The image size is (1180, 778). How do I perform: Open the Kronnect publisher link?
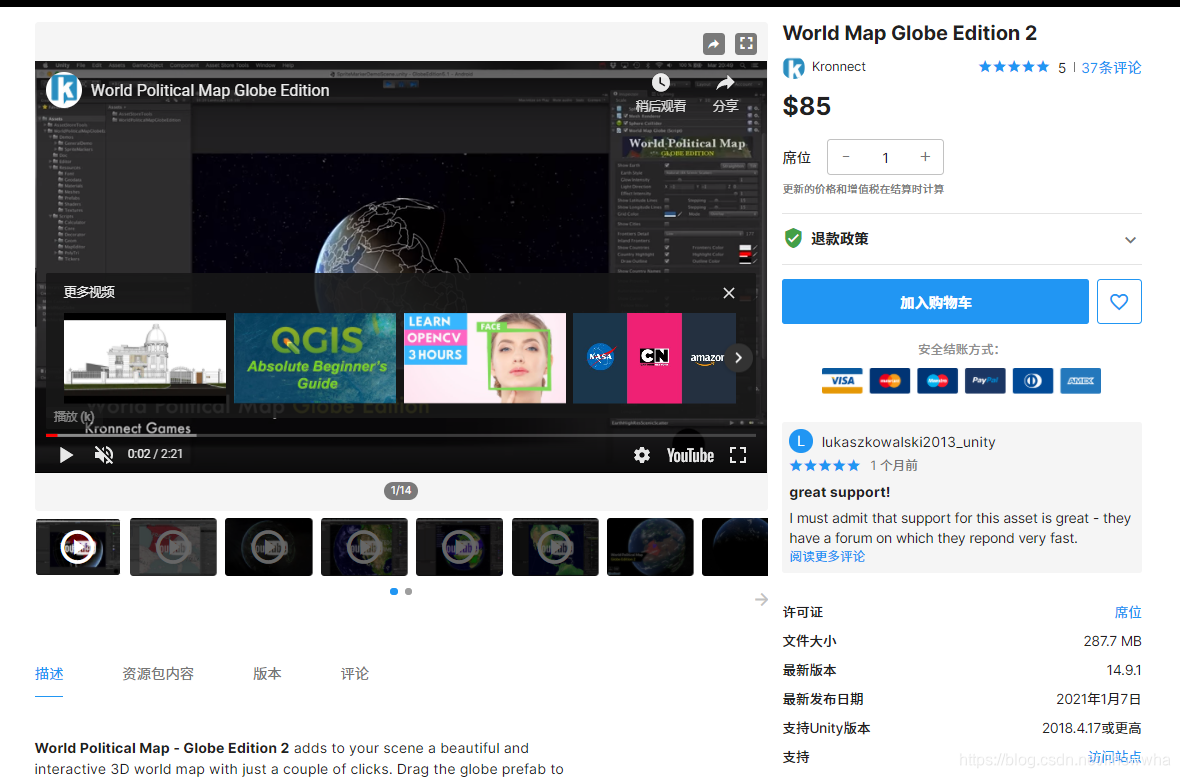coord(838,67)
